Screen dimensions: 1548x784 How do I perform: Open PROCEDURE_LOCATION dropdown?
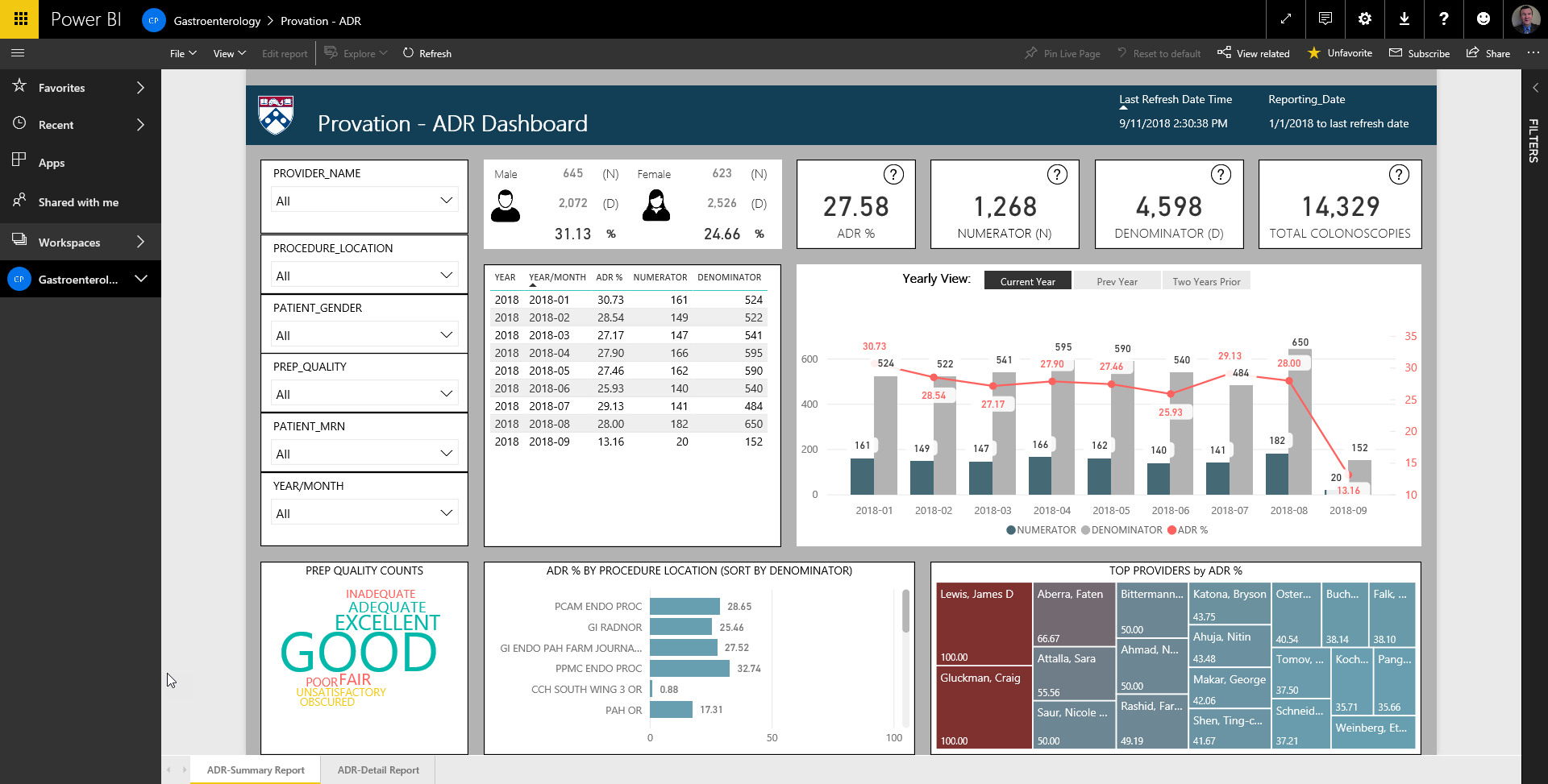point(364,276)
